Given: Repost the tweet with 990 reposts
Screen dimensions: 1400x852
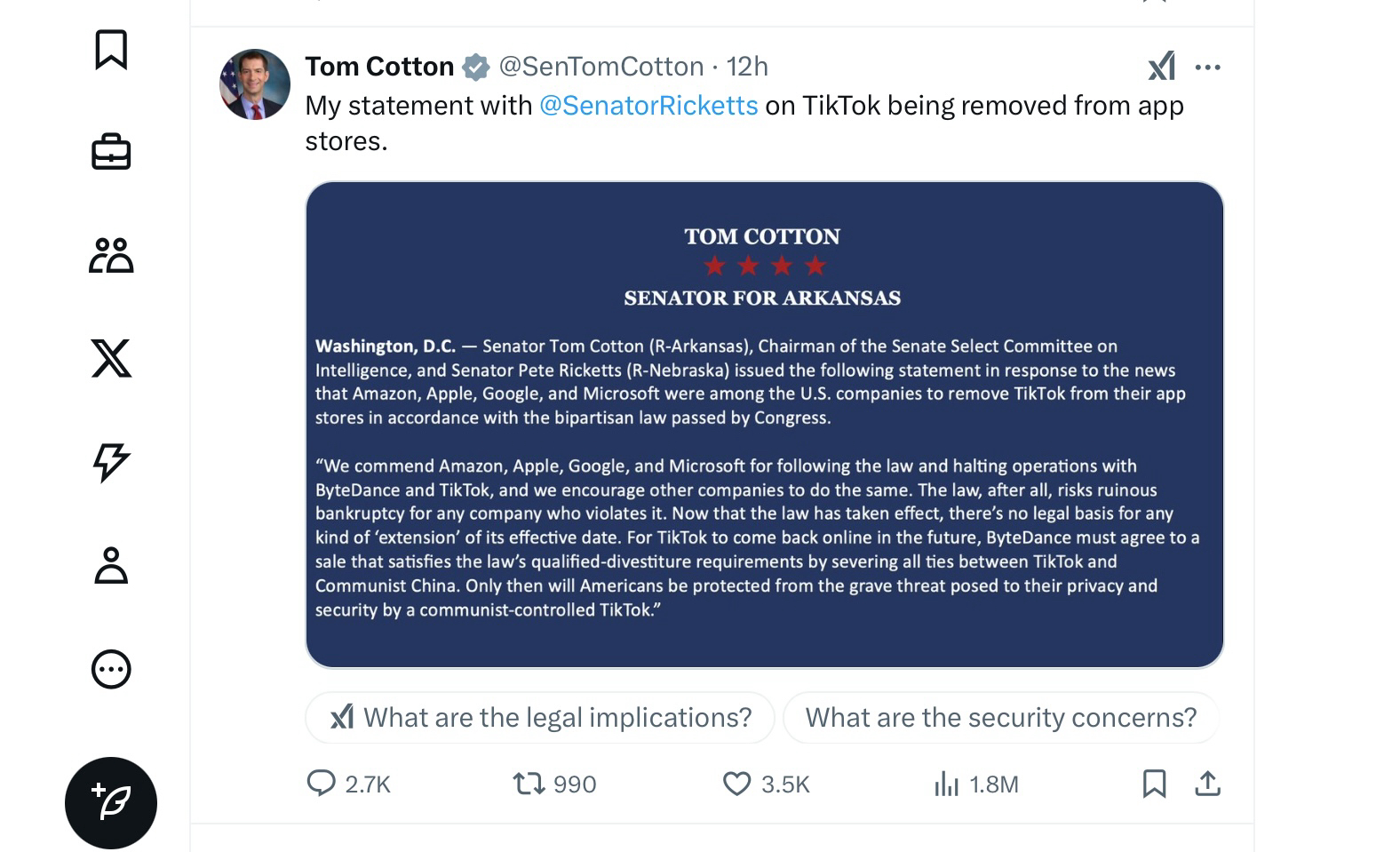Looking at the screenshot, I should coord(529,784).
